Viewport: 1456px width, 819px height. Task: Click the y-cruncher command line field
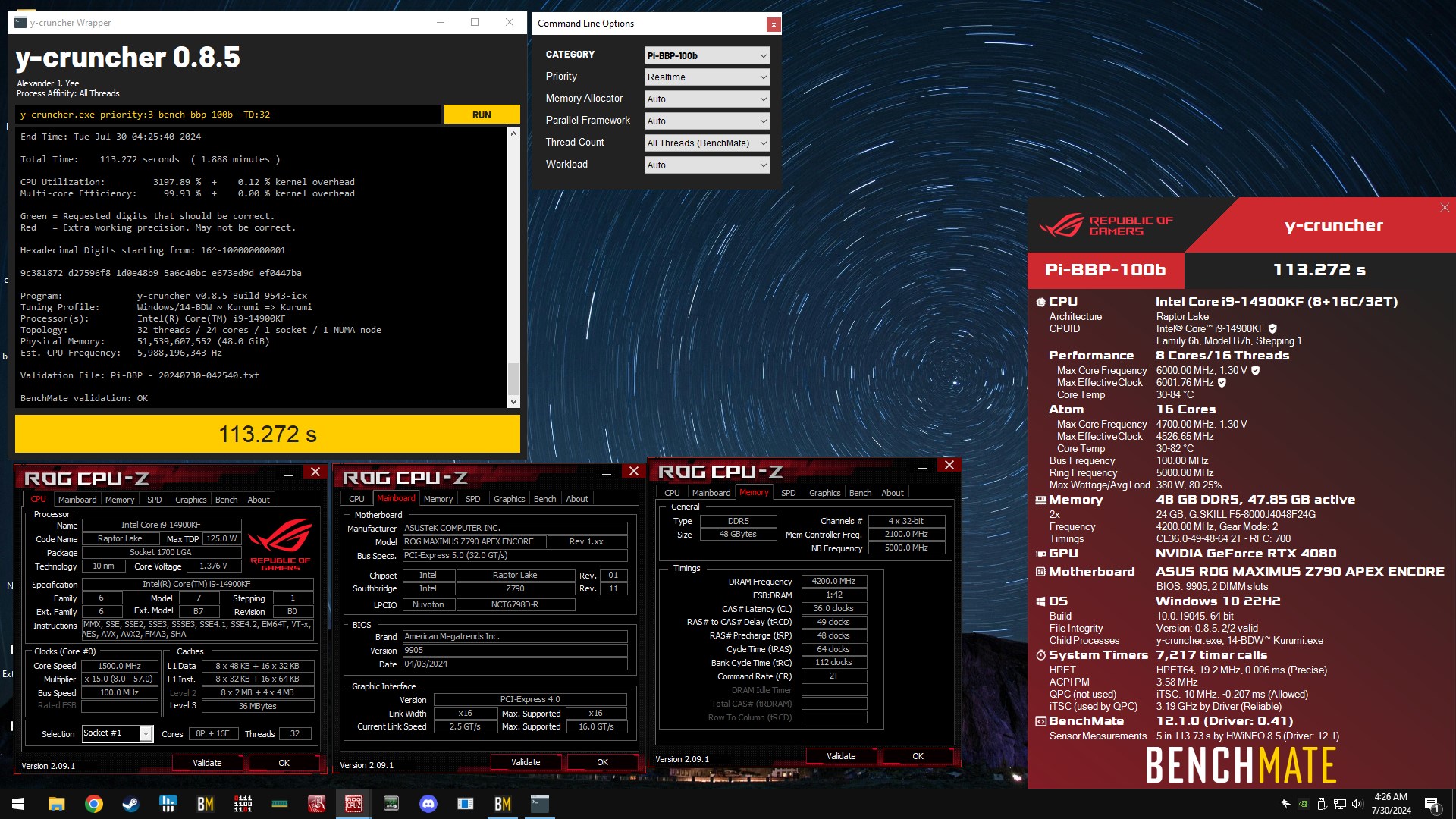point(228,115)
